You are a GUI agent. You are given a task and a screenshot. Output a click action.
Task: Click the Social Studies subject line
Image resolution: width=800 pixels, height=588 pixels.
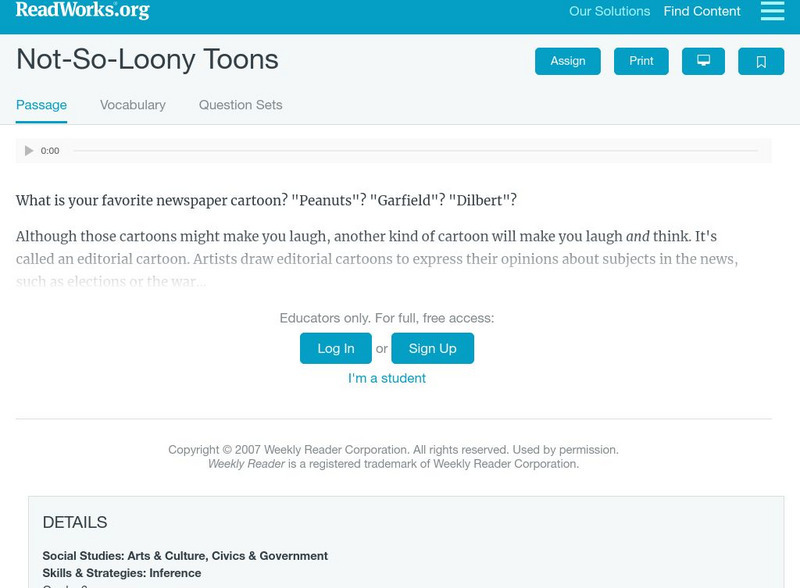click(x=185, y=556)
